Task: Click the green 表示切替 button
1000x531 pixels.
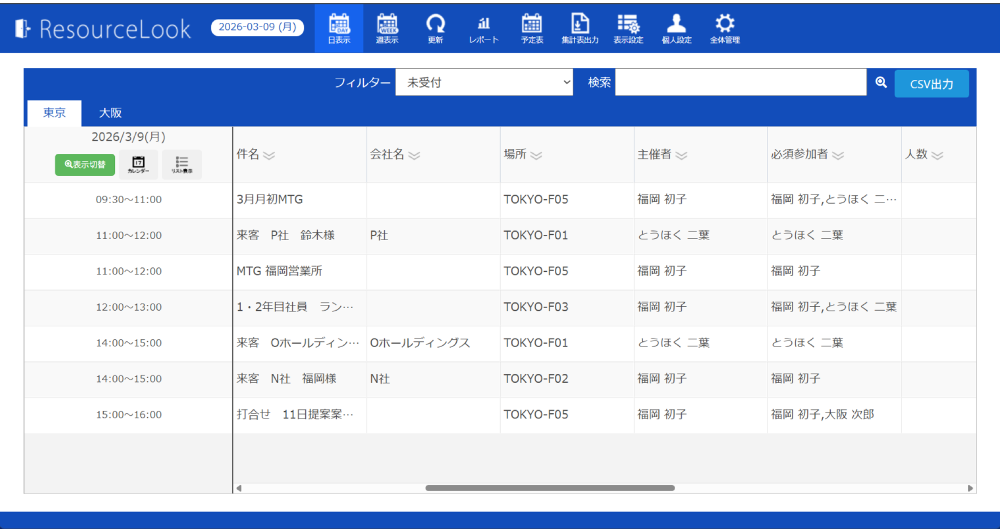Action: click(85, 164)
